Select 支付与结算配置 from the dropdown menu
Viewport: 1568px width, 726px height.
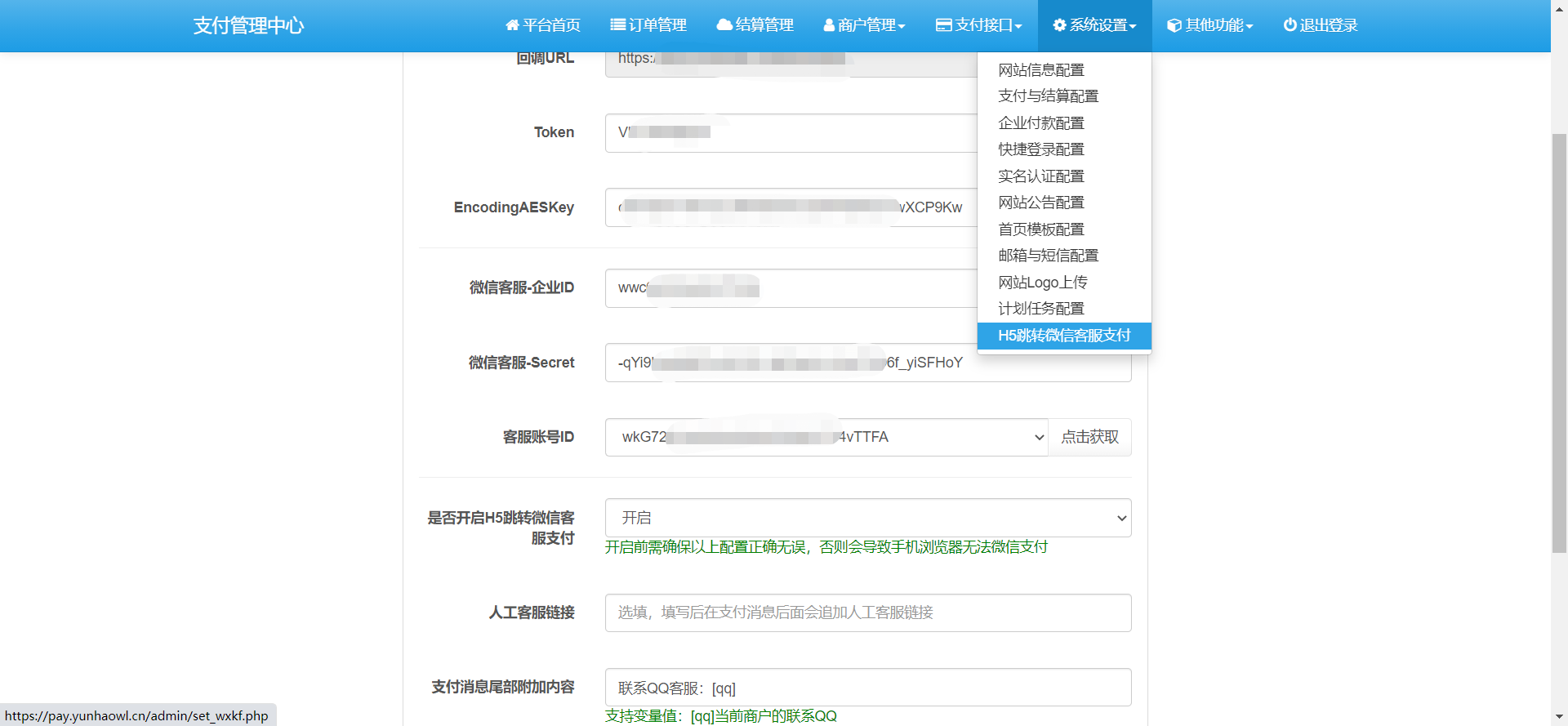click(x=1048, y=96)
